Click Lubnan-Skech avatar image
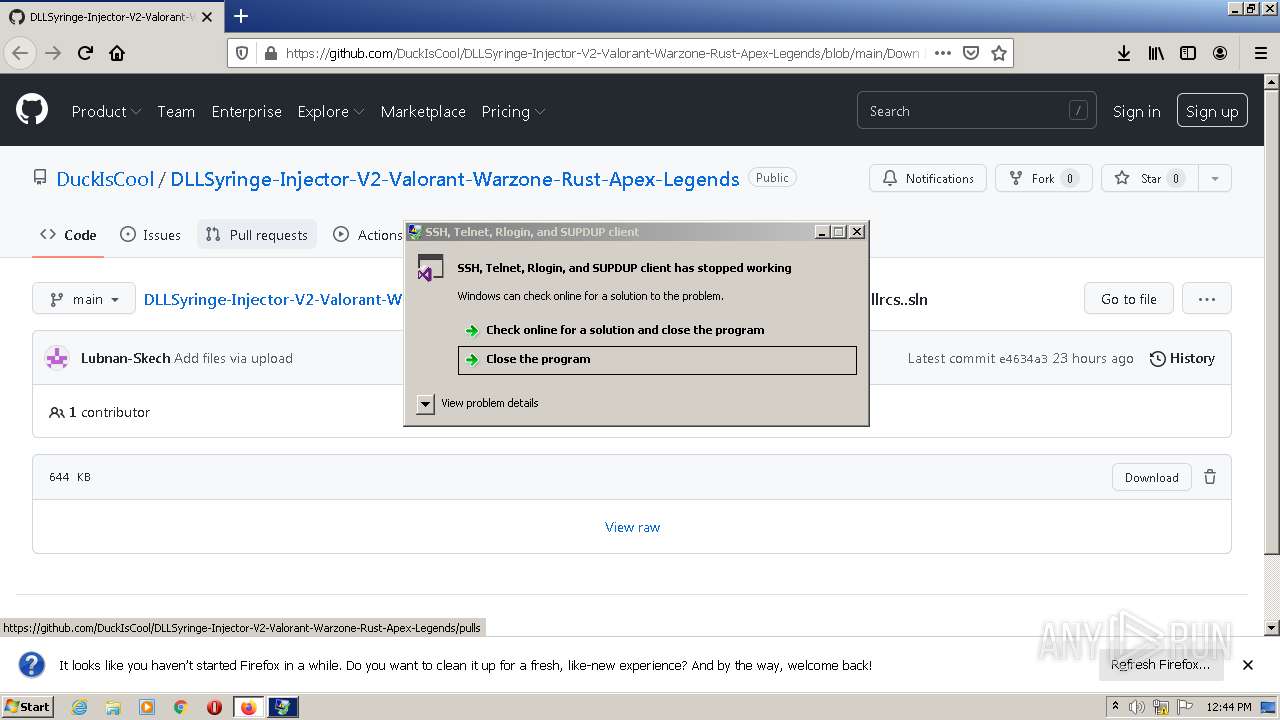This screenshot has width=1280, height=720. pos(57,358)
